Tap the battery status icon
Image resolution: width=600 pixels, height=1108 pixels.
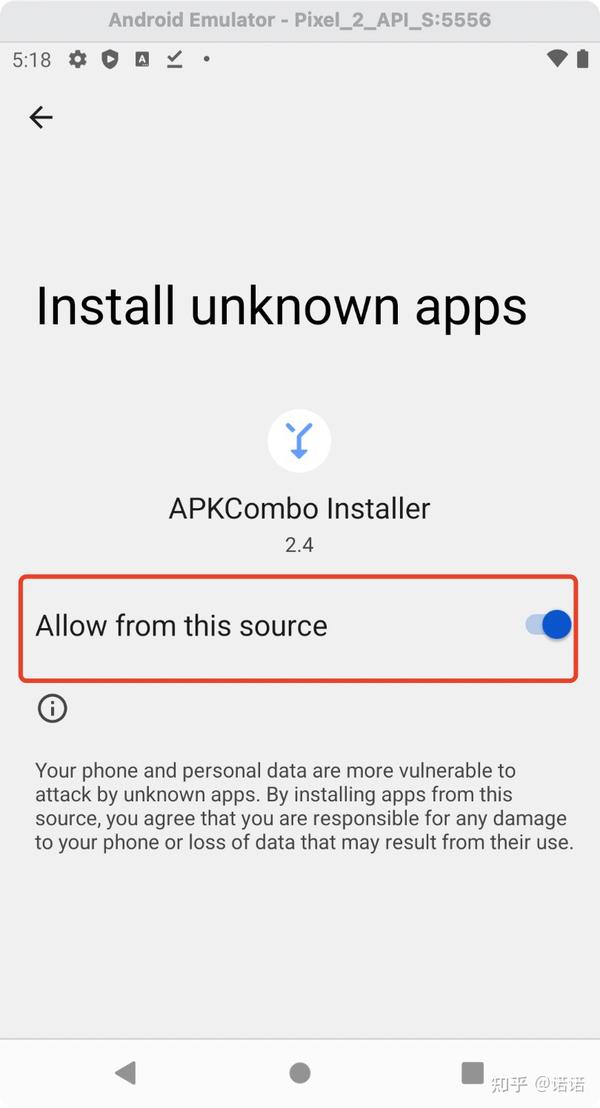582,59
